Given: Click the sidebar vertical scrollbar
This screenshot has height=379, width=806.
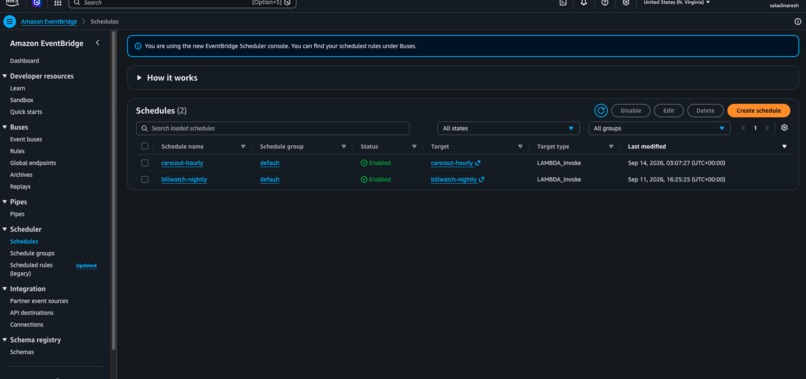Looking at the screenshot, I should 114,190.
